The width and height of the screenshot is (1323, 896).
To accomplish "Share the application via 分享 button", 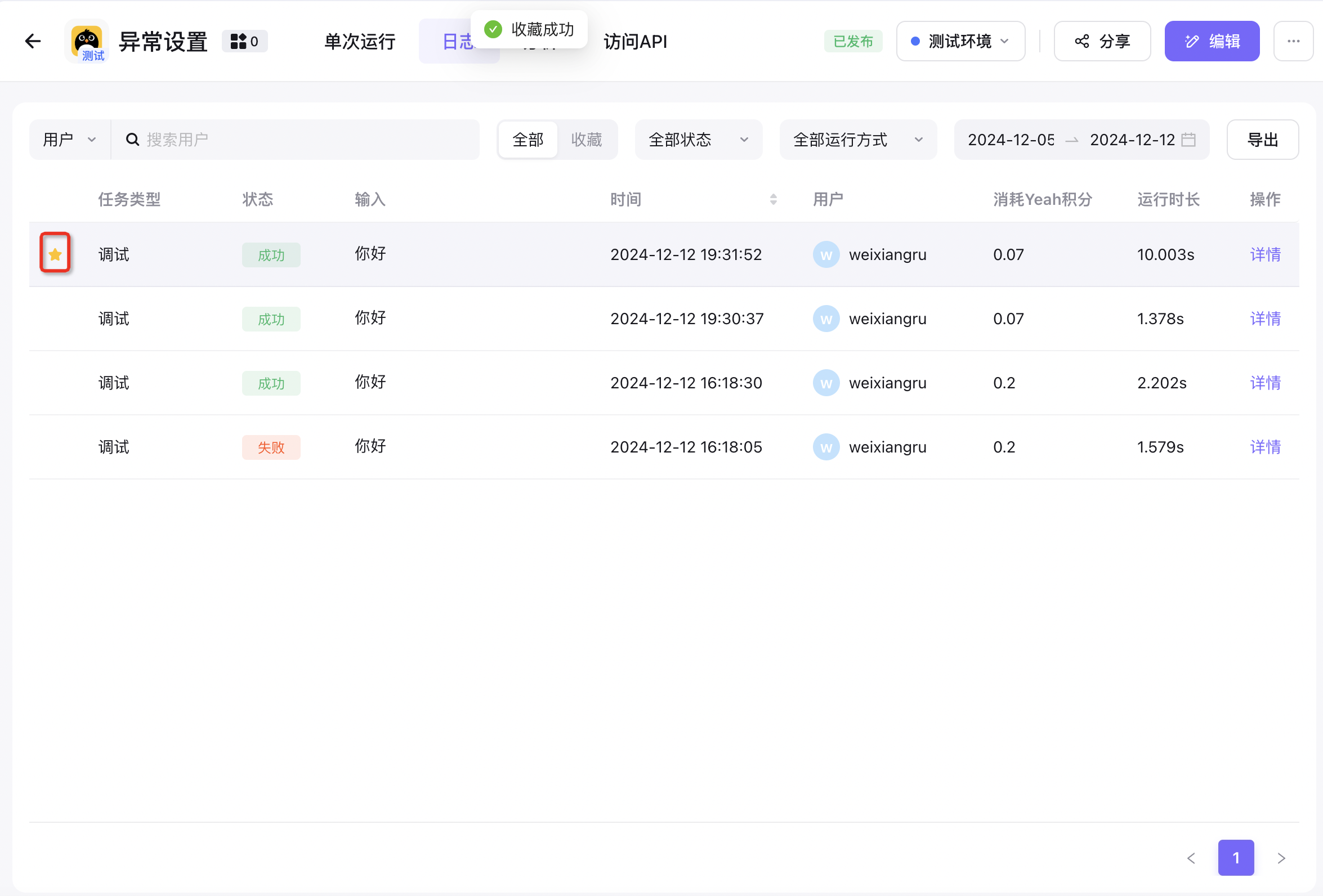I will (1102, 41).
